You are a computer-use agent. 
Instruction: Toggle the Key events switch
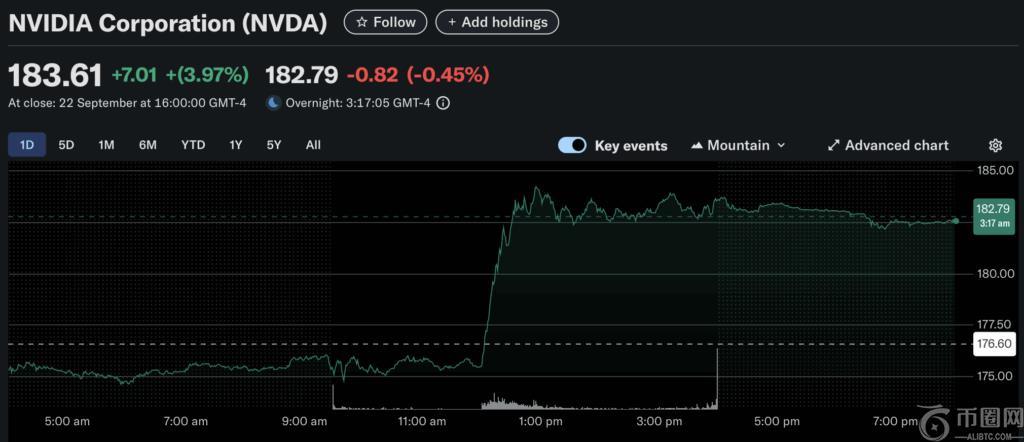tap(572, 146)
